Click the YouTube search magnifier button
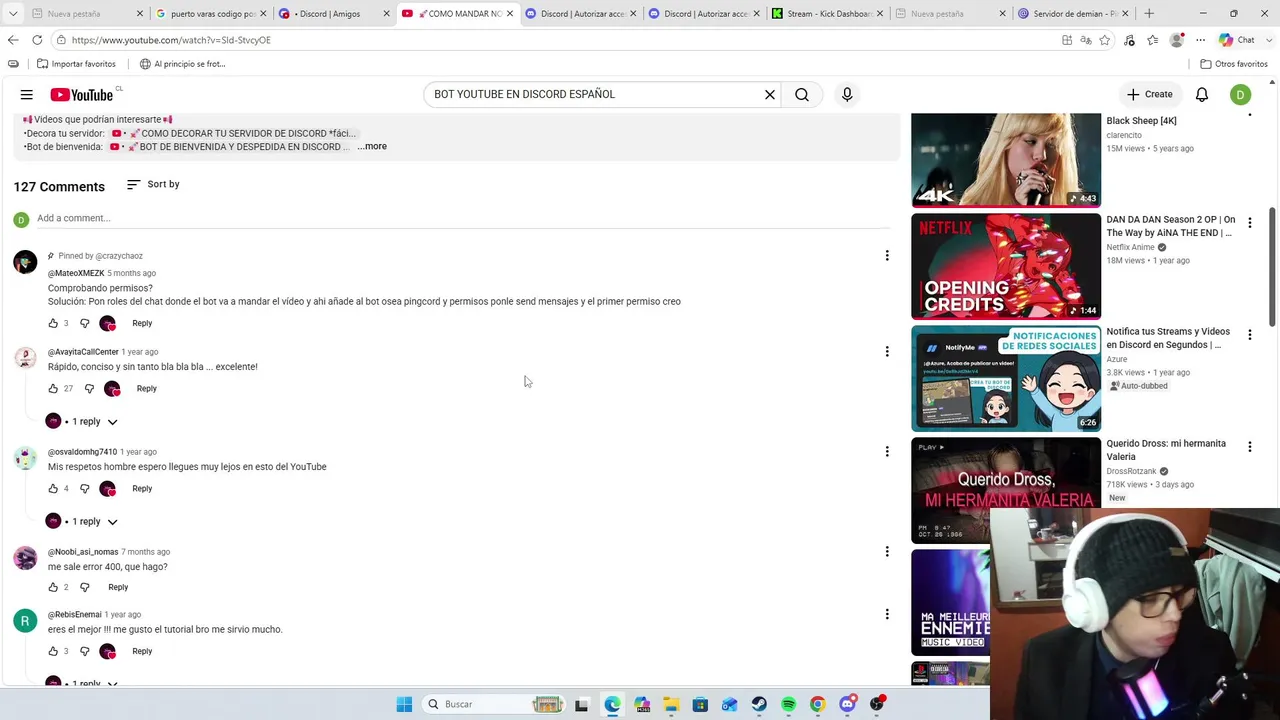The height and width of the screenshot is (720, 1280). [x=802, y=95]
